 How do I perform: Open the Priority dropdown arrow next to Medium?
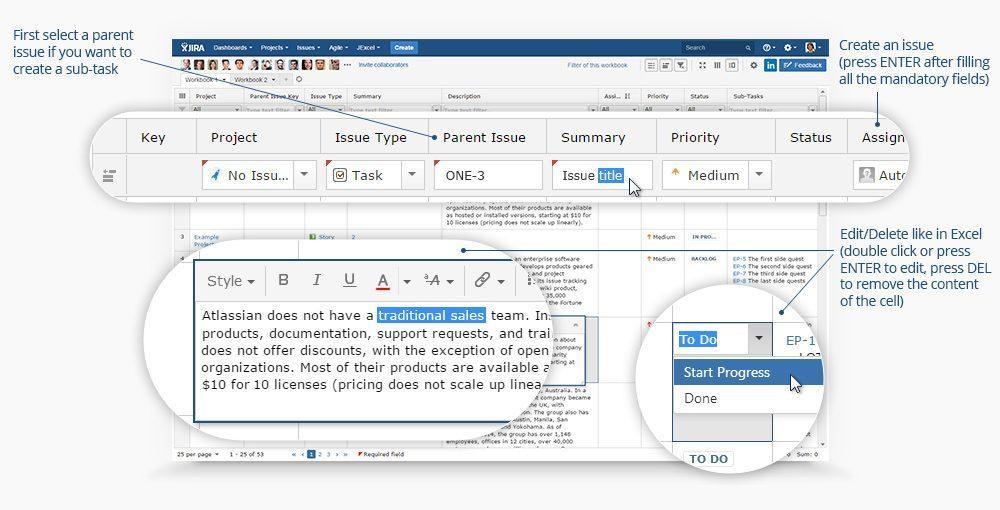coord(760,175)
